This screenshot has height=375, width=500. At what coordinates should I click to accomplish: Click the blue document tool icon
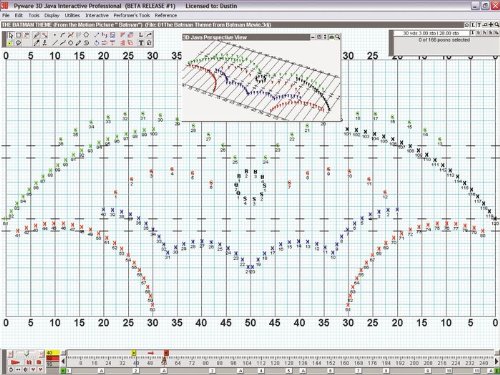tap(113, 35)
